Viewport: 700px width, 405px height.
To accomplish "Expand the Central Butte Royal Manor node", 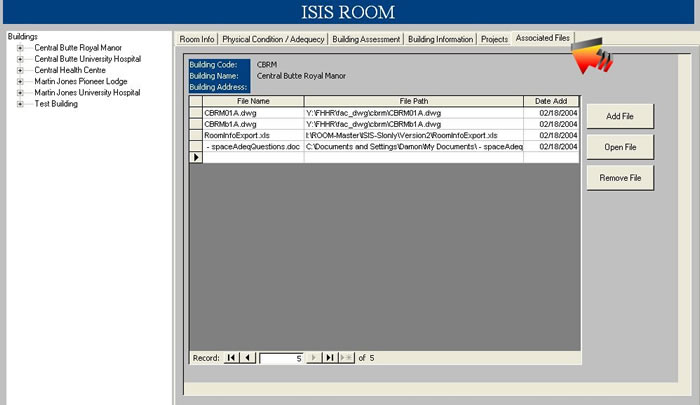I will click(x=20, y=48).
